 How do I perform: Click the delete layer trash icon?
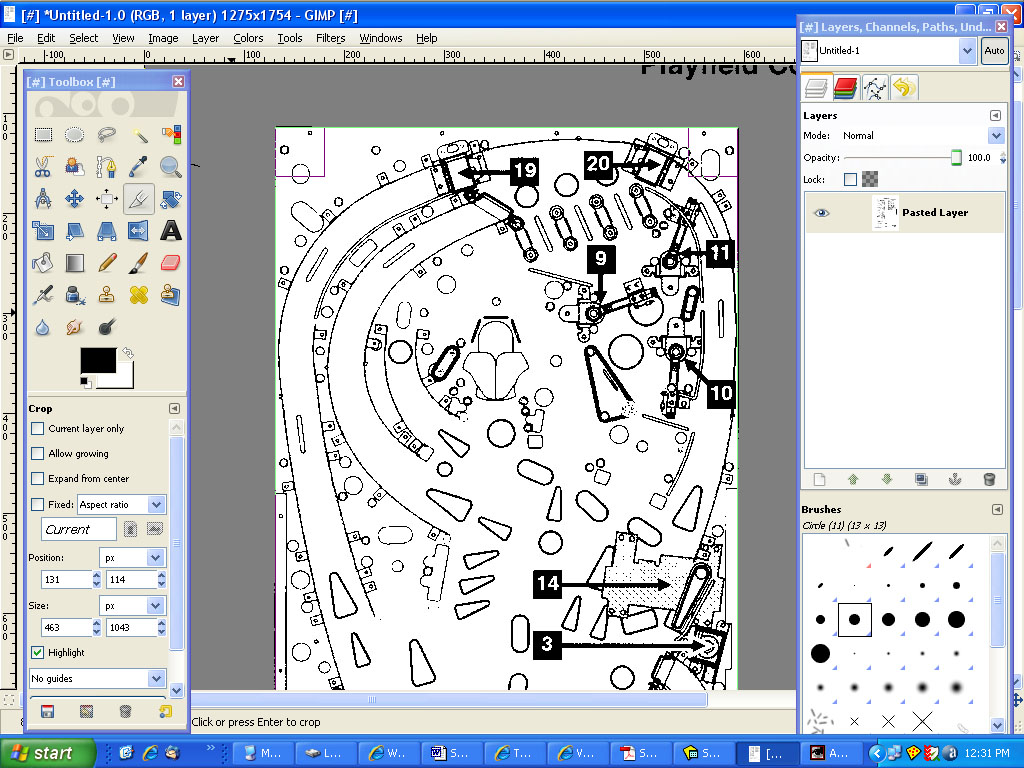point(989,480)
